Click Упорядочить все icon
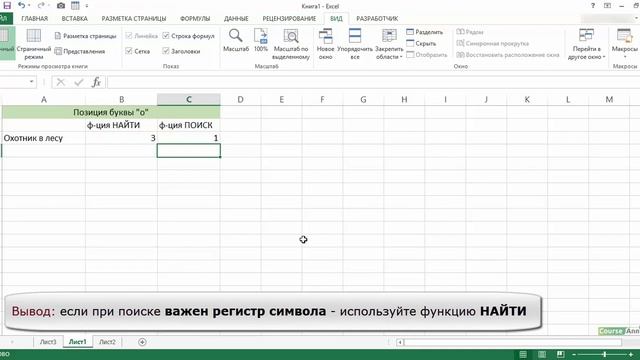The width and height of the screenshot is (640, 360). click(355, 44)
